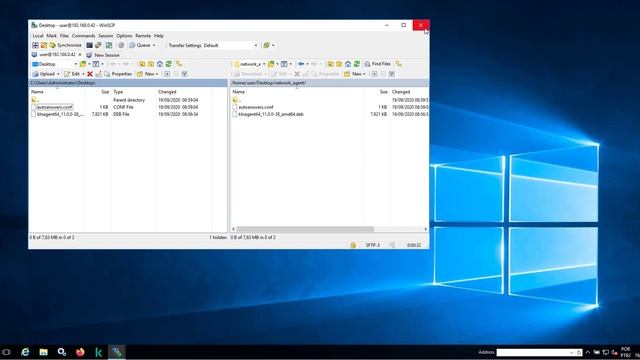Go to remote home directory
This screenshot has width=640, height=360.
pyautogui.click(x=348, y=64)
